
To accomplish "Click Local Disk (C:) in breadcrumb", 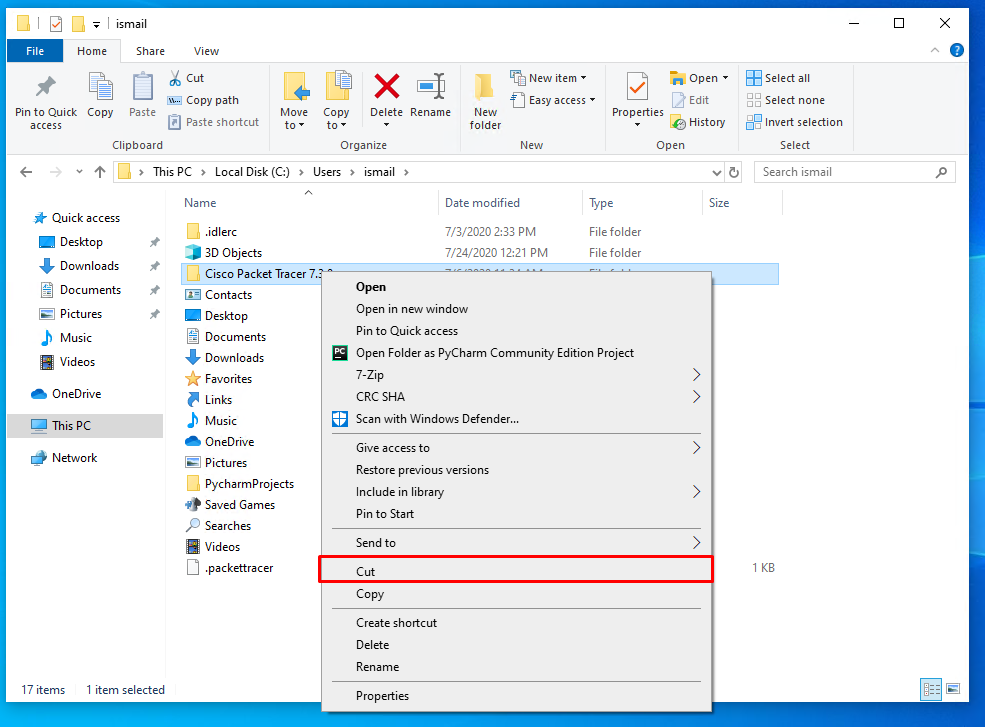I will click(252, 172).
